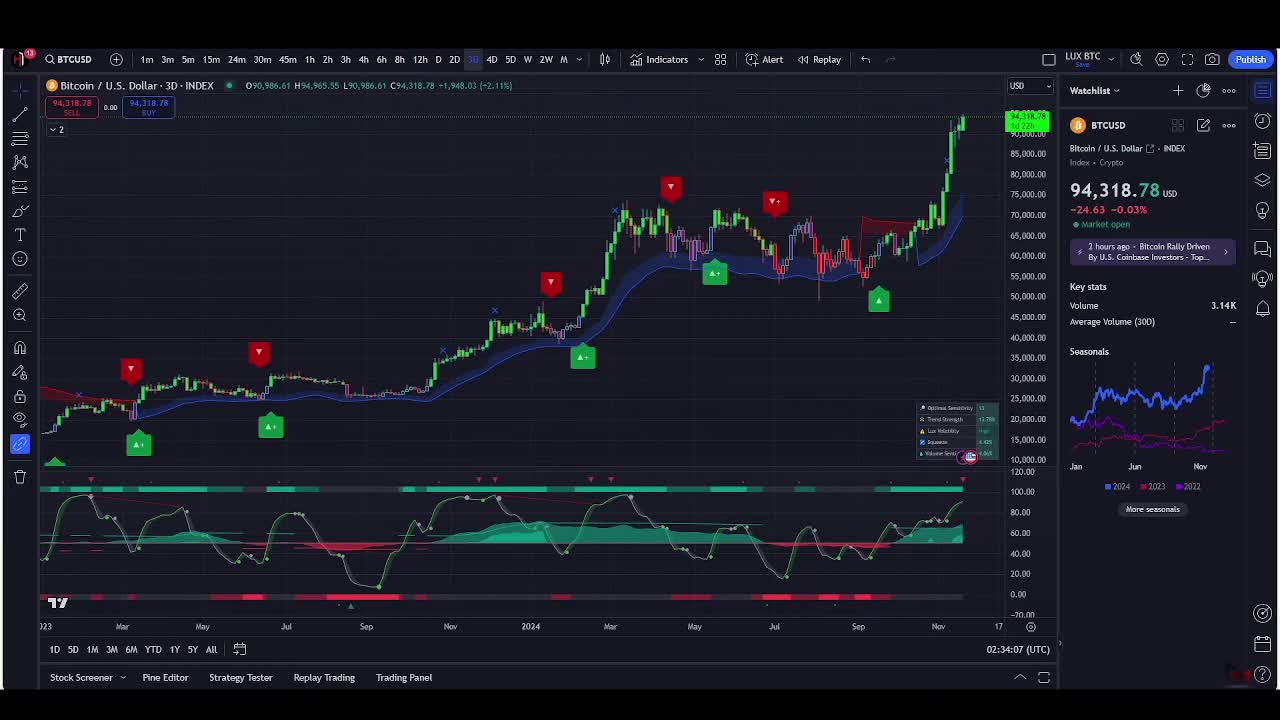Open the candlestick chart type selector
Image resolution: width=1280 pixels, height=720 pixels.
[605, 60]
